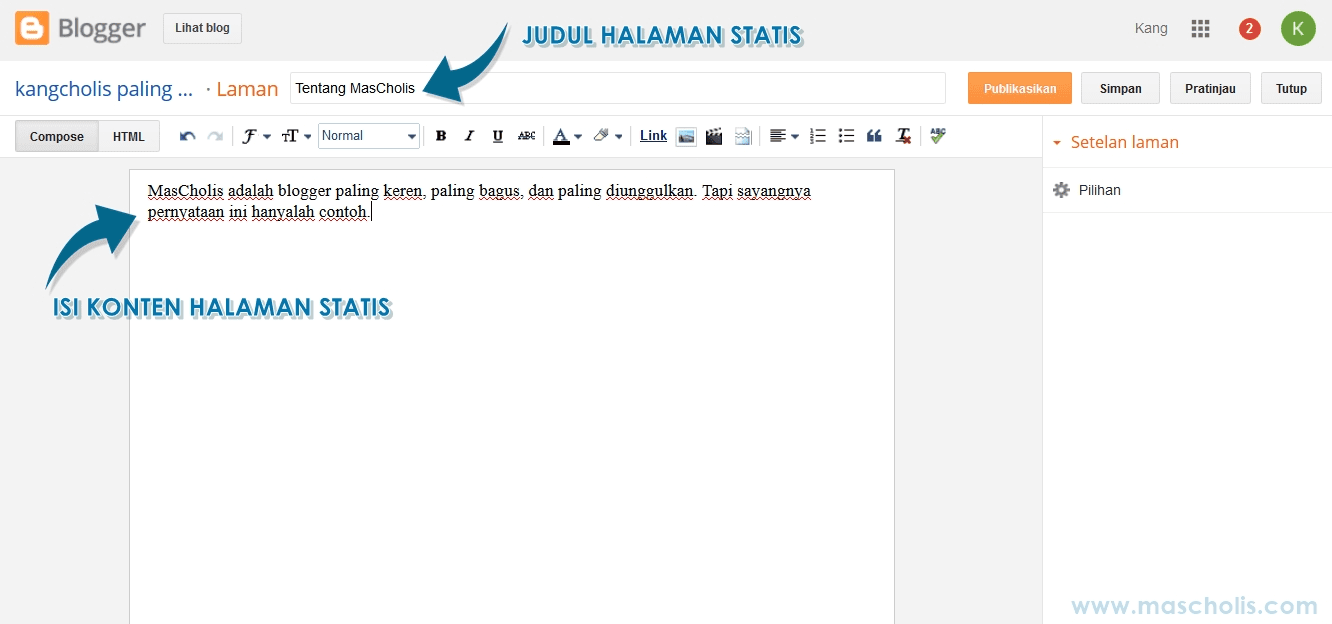
Task: Open the Normal paragraph style dropdown
Action: click(x=369, y=135)
